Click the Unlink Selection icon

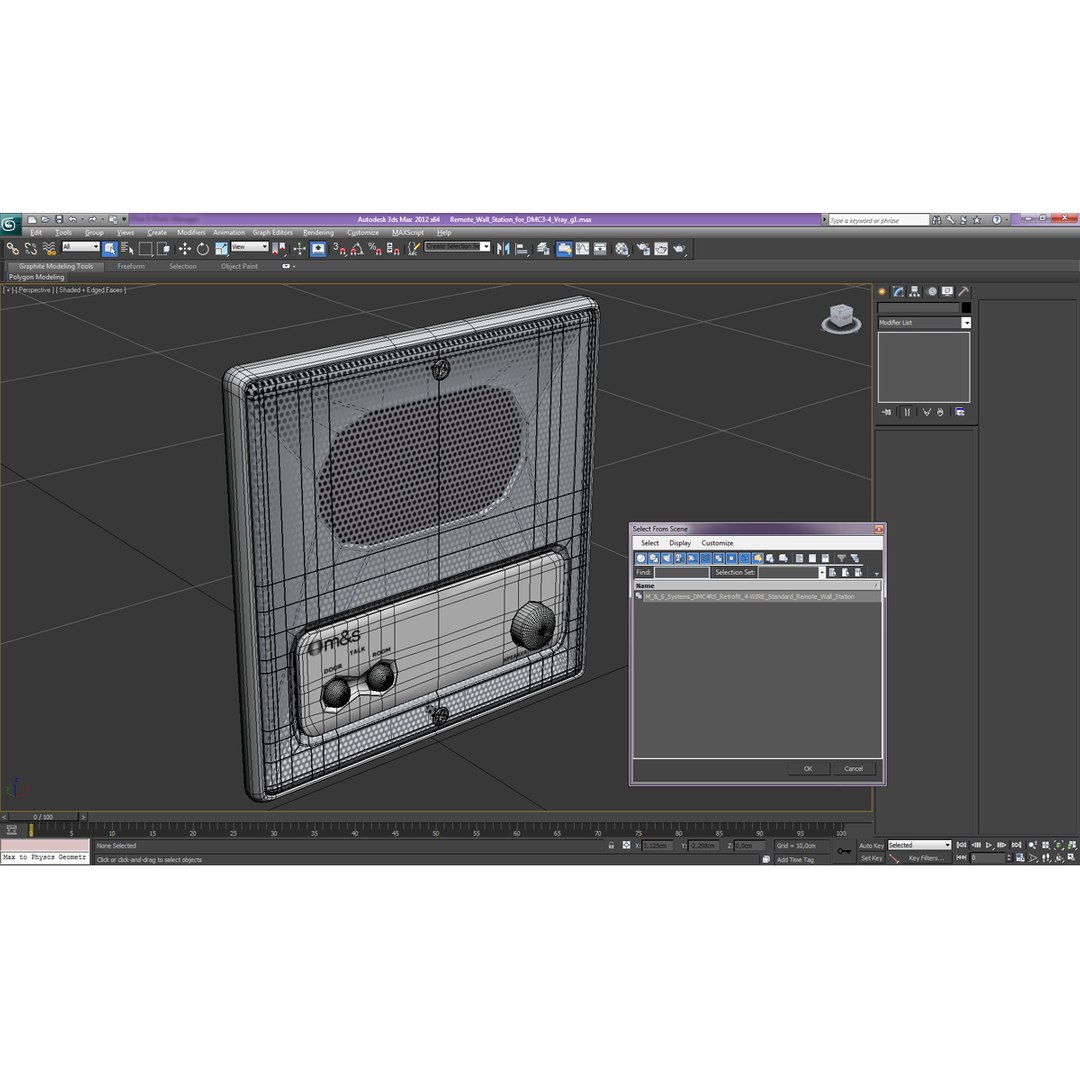coord(30,249)
